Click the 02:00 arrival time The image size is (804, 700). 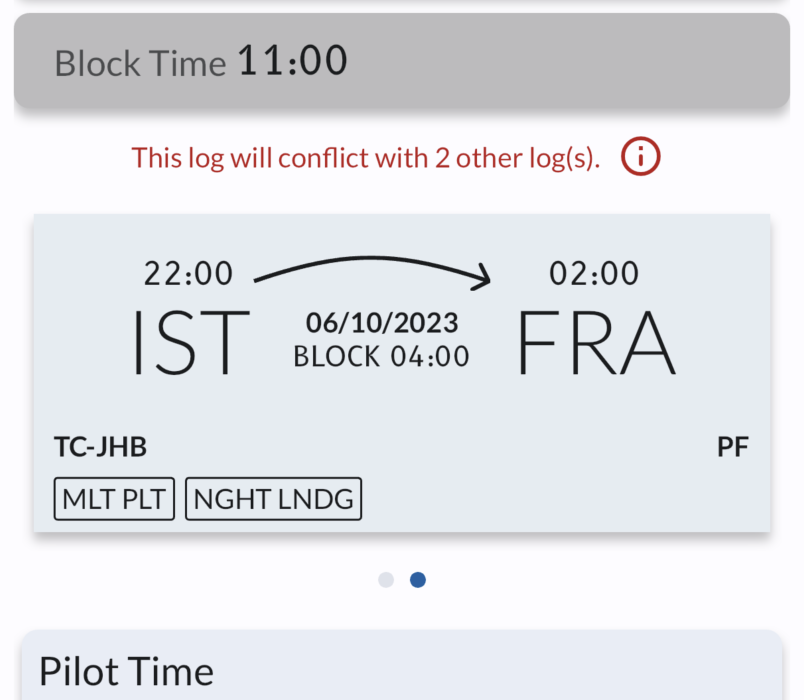594,273
